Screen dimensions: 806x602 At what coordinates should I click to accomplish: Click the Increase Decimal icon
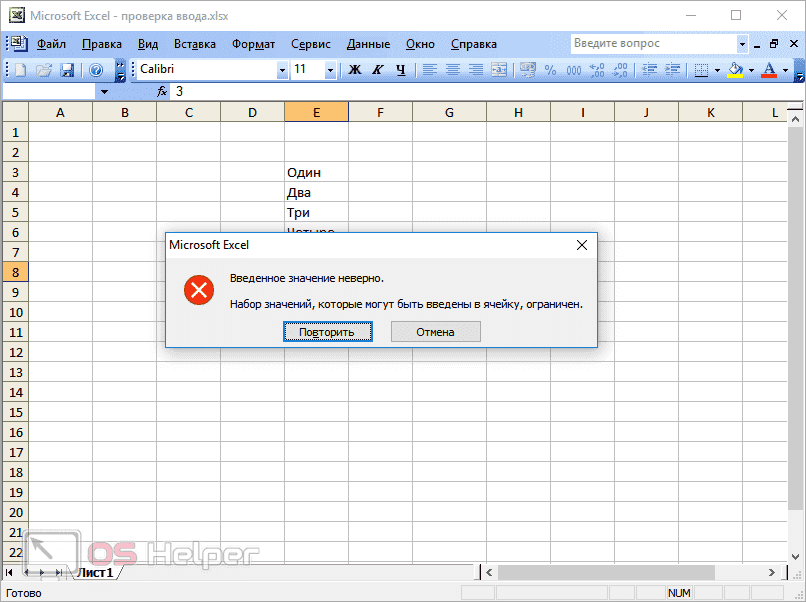(x=595, y=71)
